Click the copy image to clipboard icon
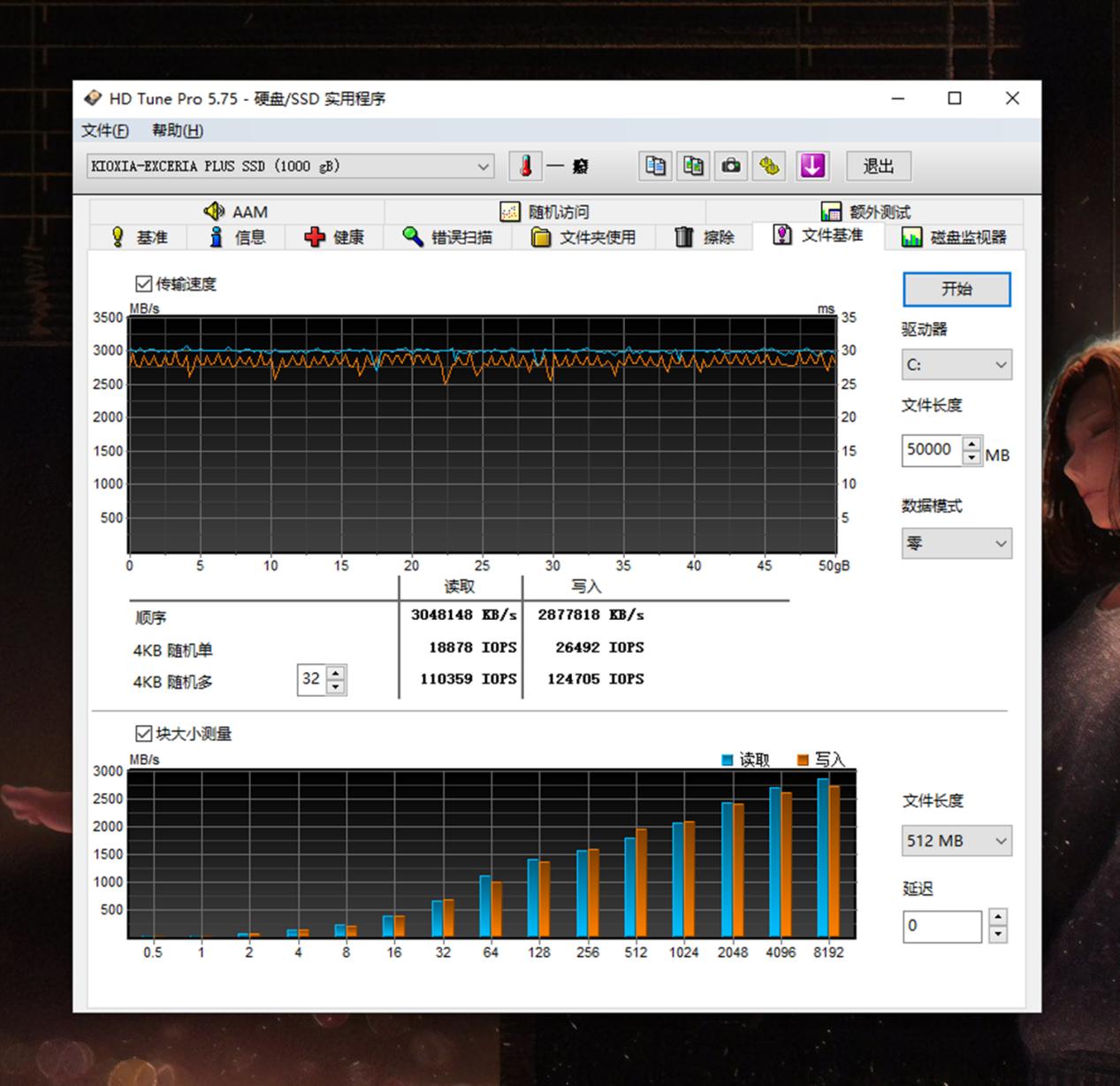The height and width of the screenshot is (1086, 1120). tap(693, 166)
